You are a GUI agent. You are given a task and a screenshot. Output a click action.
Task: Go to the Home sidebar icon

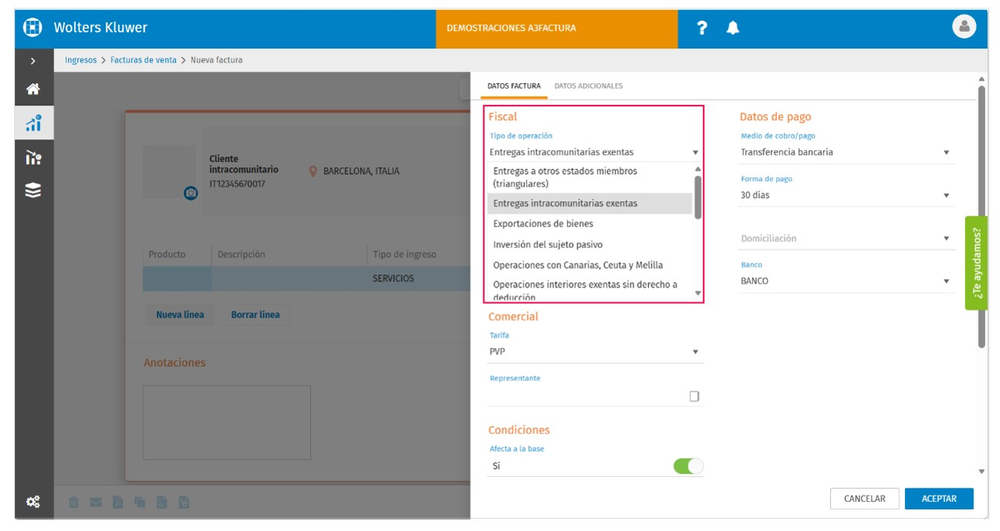[x=33, y=89]
